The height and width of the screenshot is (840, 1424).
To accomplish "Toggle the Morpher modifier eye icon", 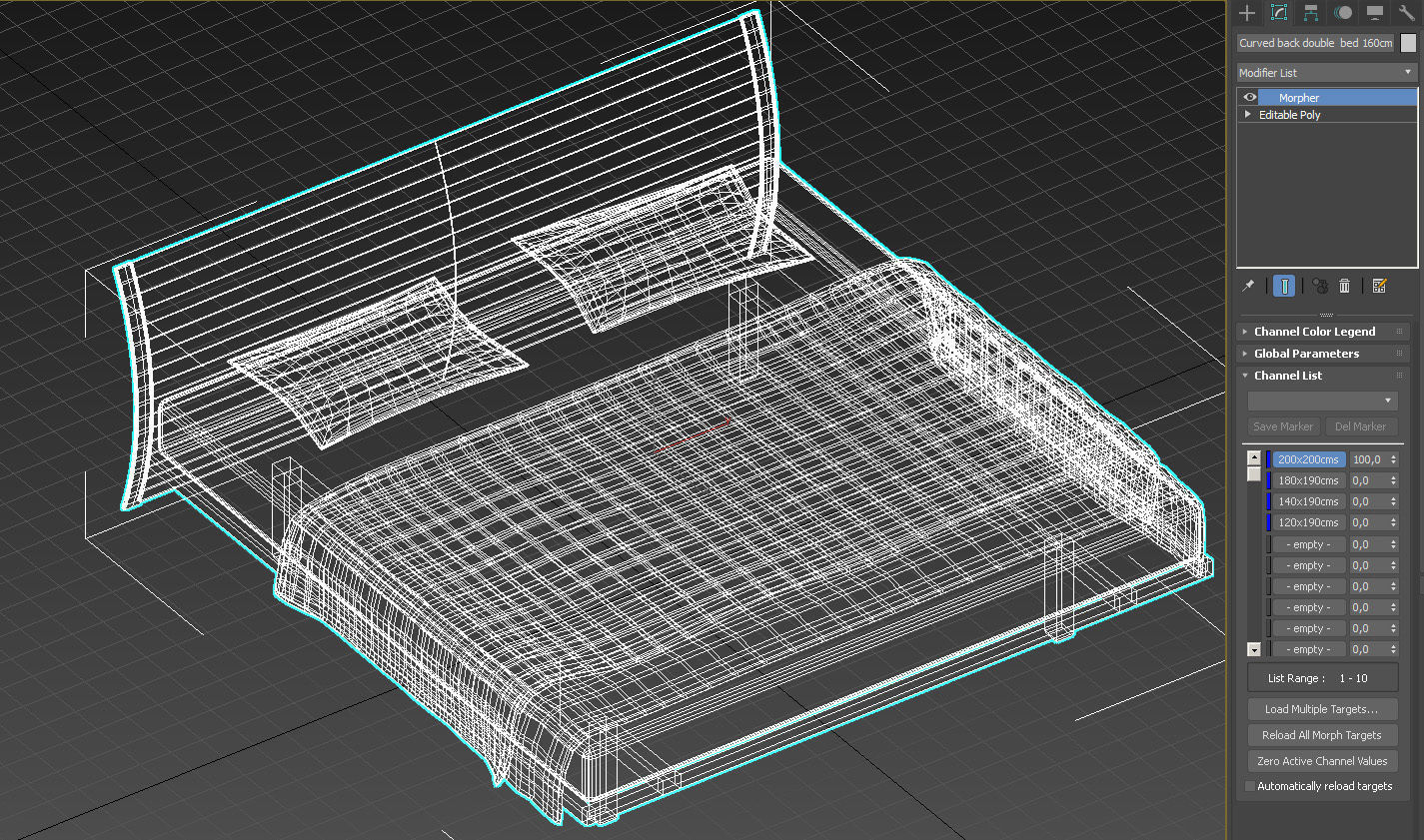I will pyautogui.click(x=1249, y=98).
